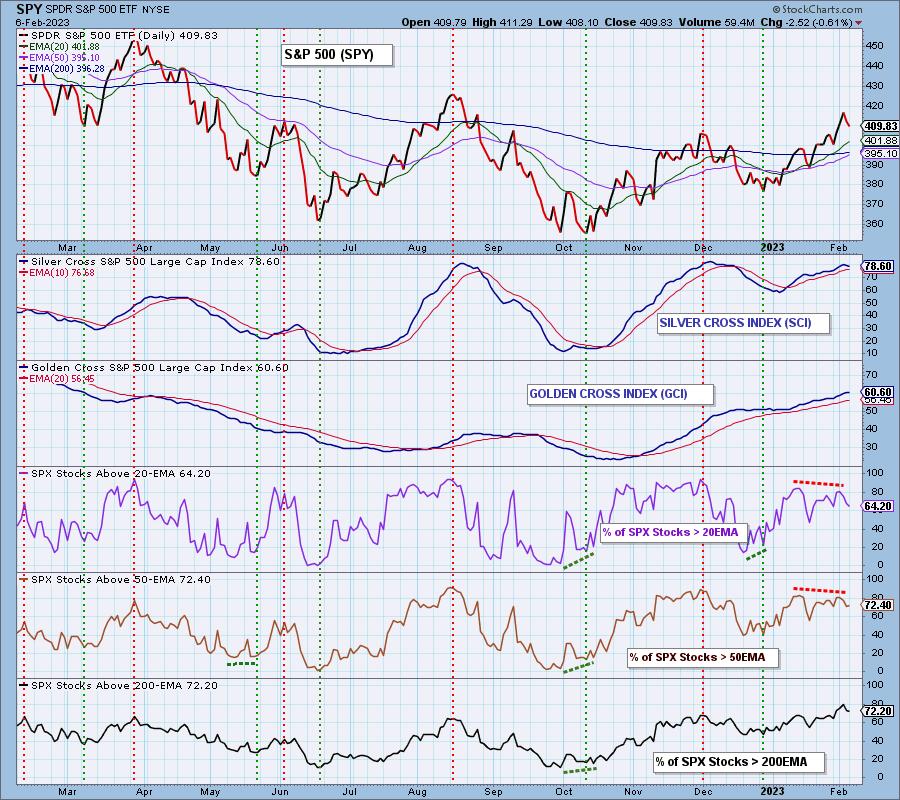900x800 pixels.
Task: Click the 2023 label under the SPY price panel
Action: point(772,247)
